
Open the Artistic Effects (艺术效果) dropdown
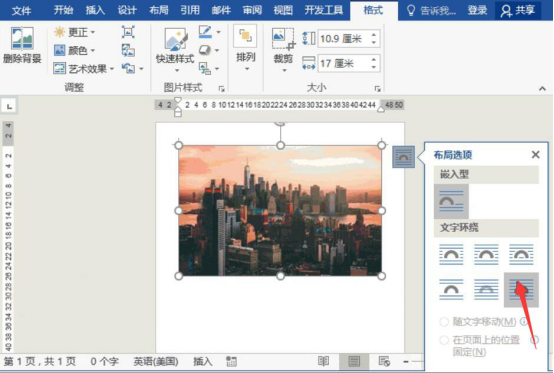point(84,69)
